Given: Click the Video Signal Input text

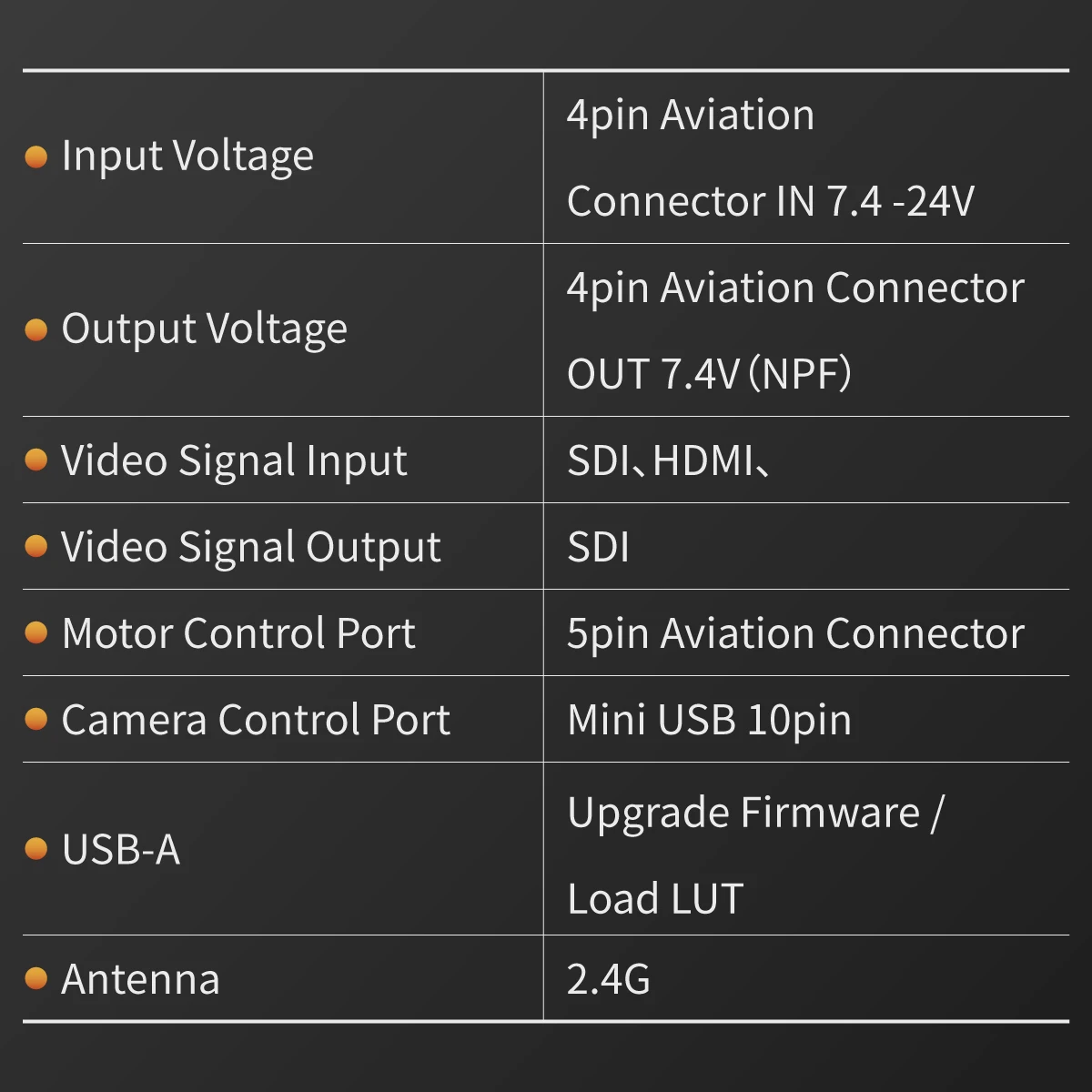Looking at the screenshot, I should [x=234, y=460].
